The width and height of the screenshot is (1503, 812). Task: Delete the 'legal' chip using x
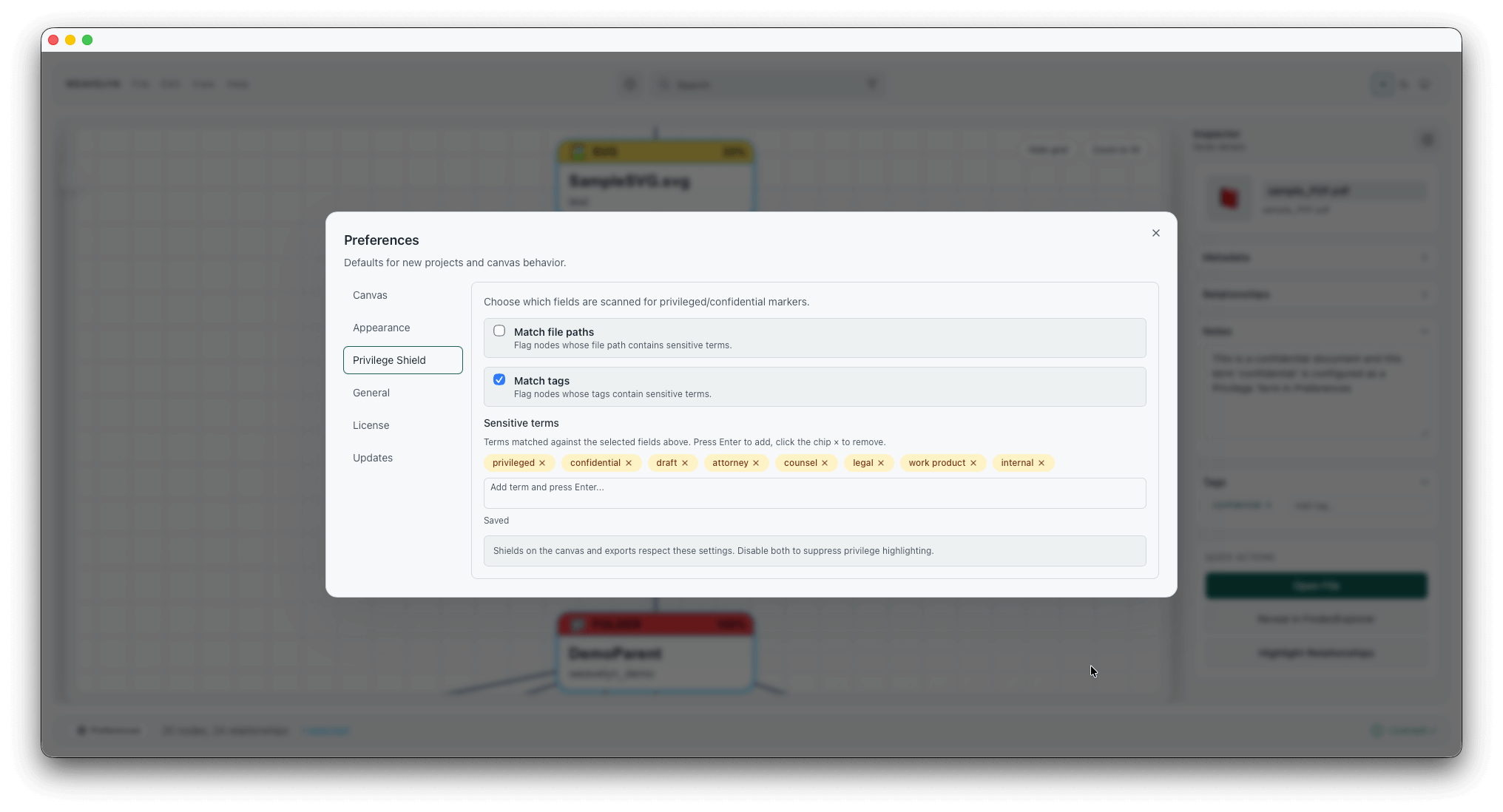coord(881,463)
